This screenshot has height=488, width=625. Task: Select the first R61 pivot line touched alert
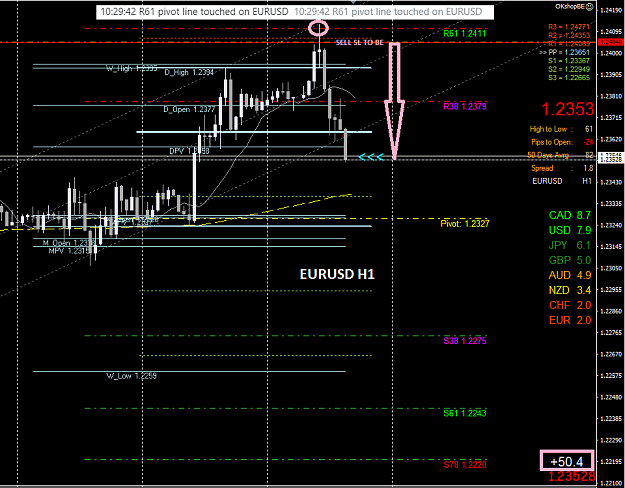194,12
